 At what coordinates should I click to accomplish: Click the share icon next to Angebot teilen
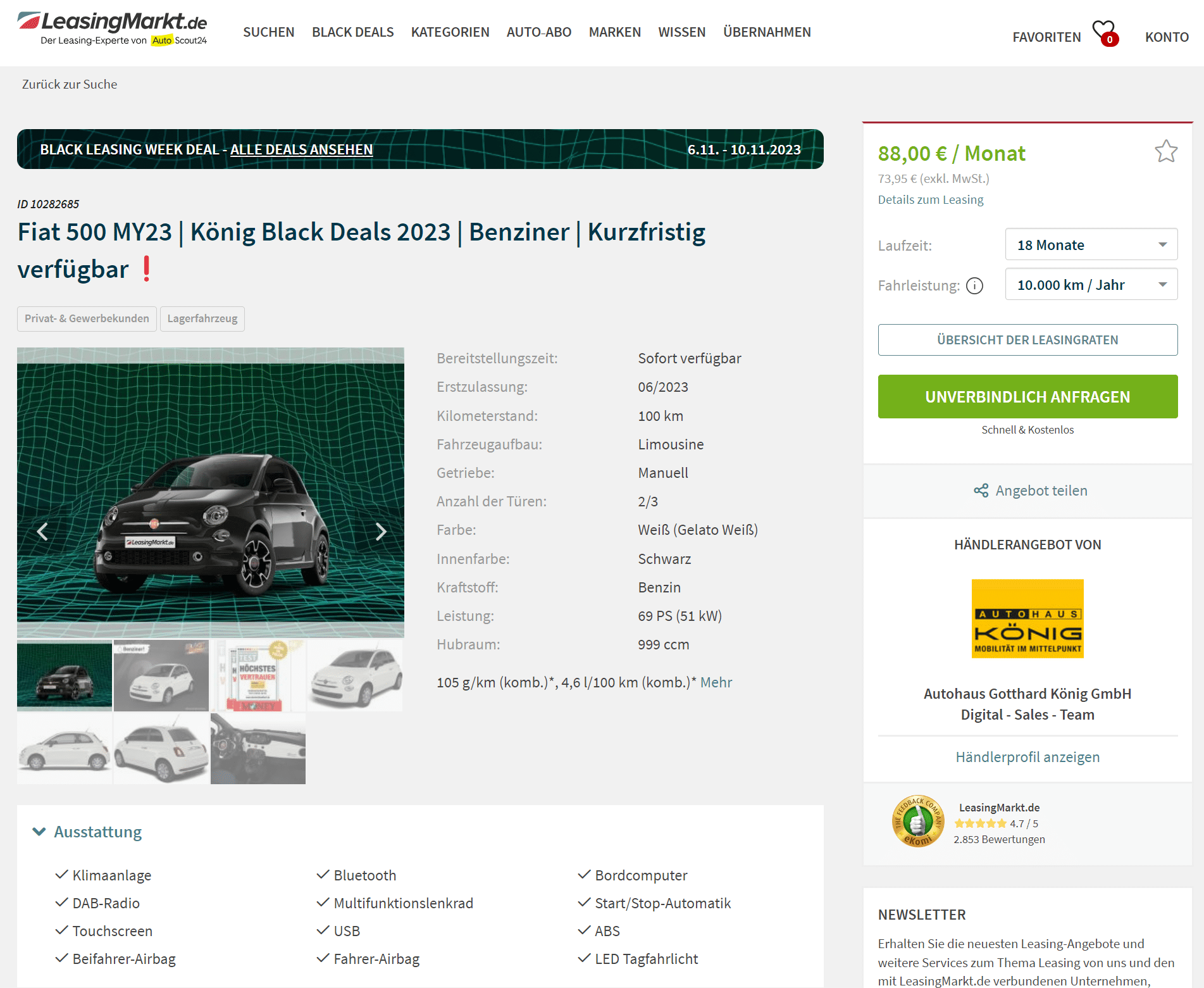point(981,491)
